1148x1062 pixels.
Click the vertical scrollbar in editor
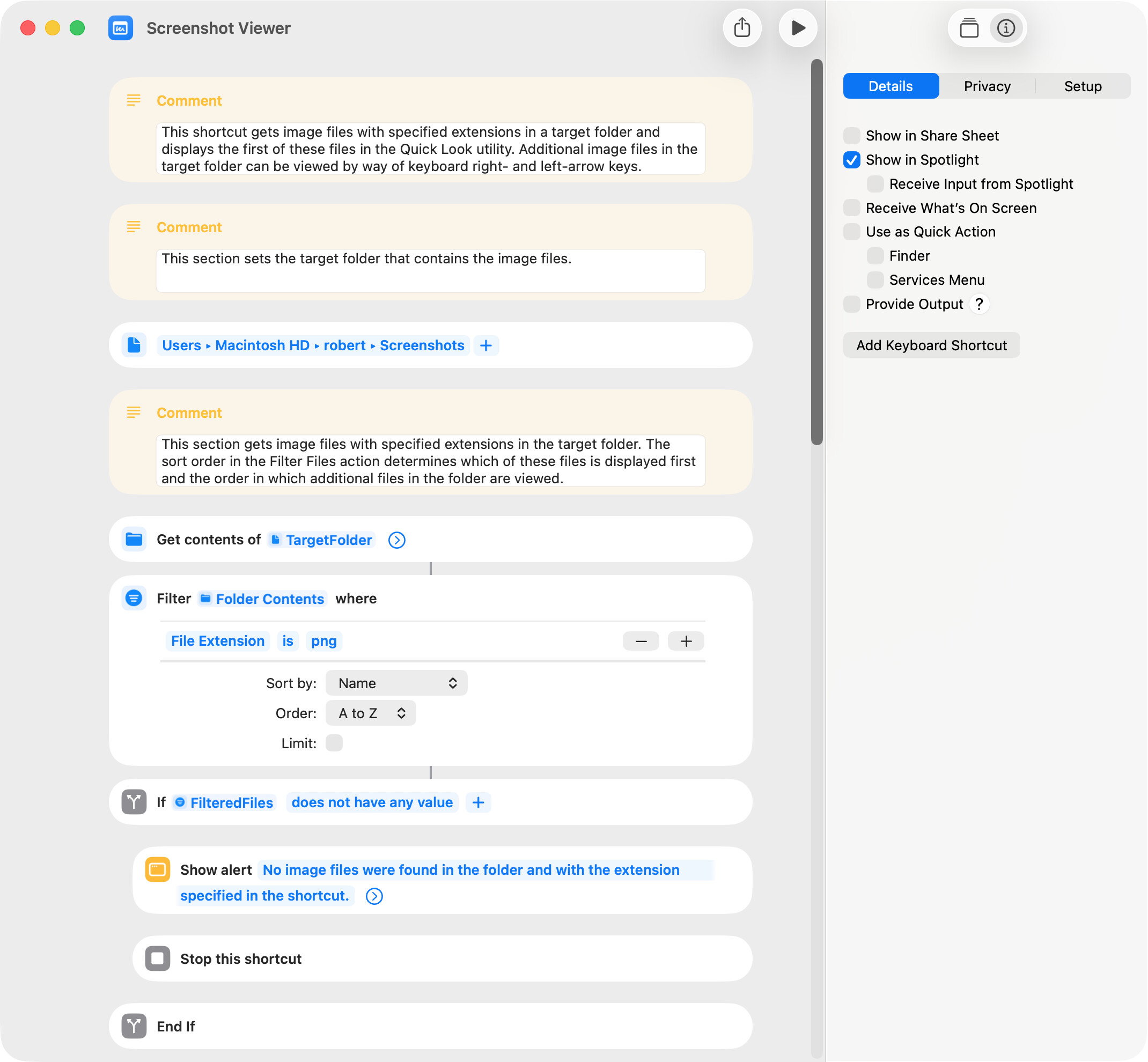(x=817, y=253)
